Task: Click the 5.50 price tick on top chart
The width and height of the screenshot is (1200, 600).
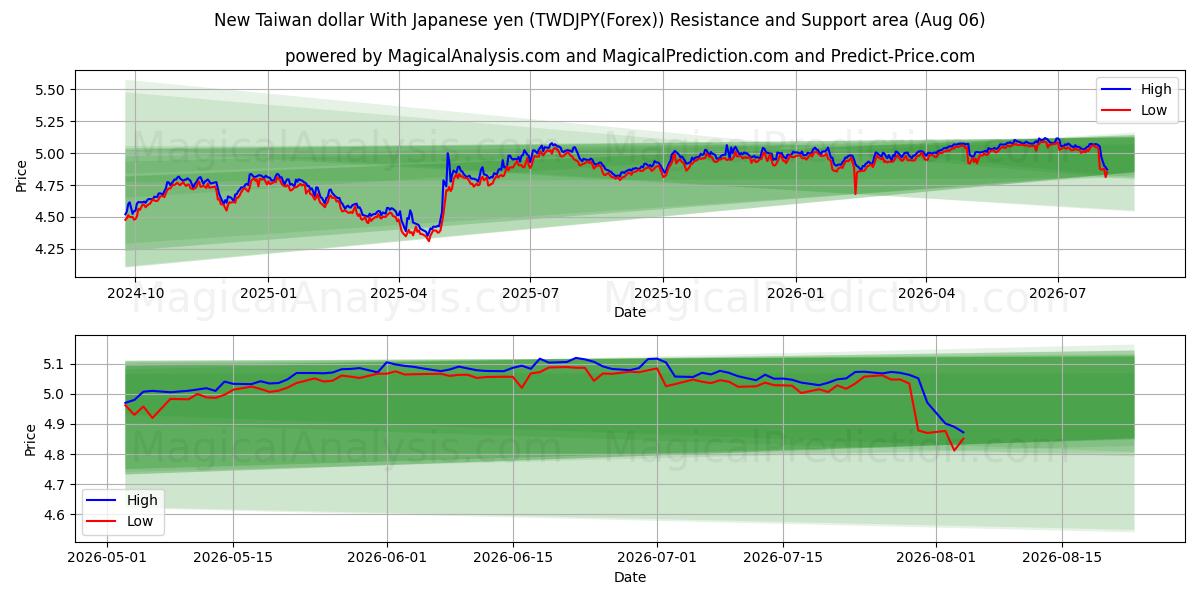Action: pyautogui.click(x=49, y=90)
